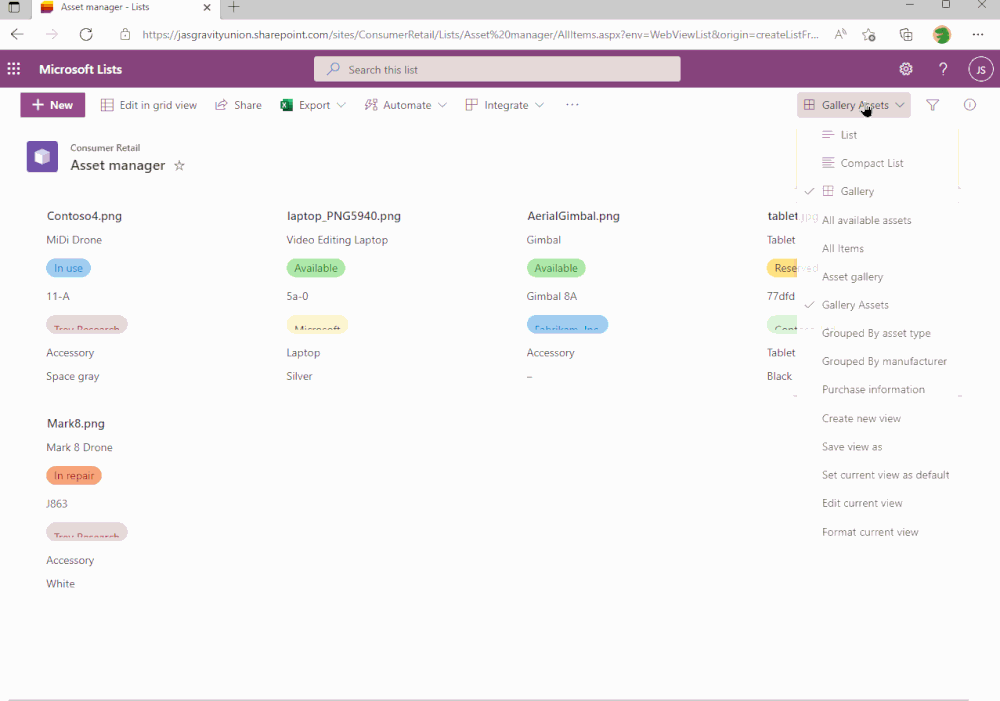Open the Filters pane
Viewport: 1000px width, 701px height.
pos(932,105)
